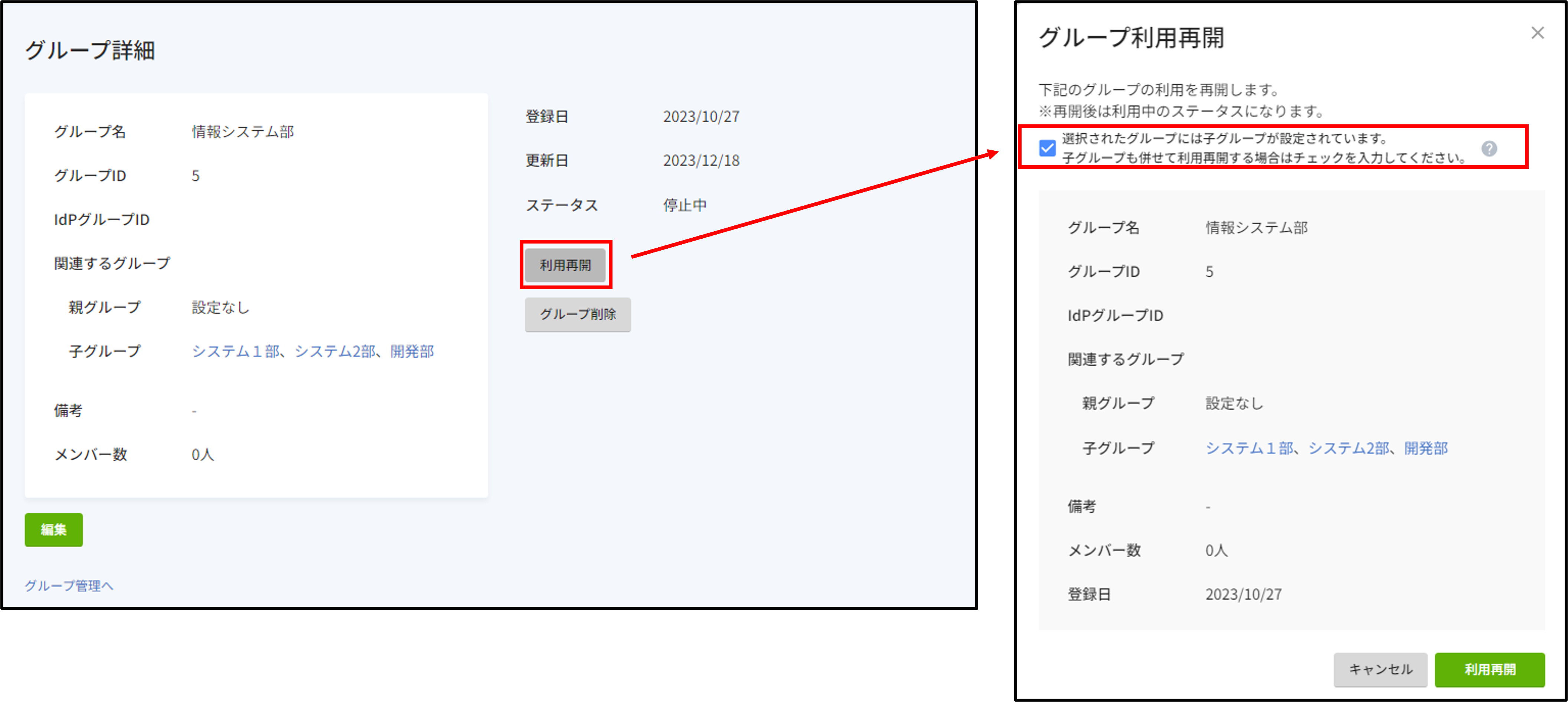Open 開発部 link in the dialog
Screen dimensions: 1568x702
(1425, 448)
